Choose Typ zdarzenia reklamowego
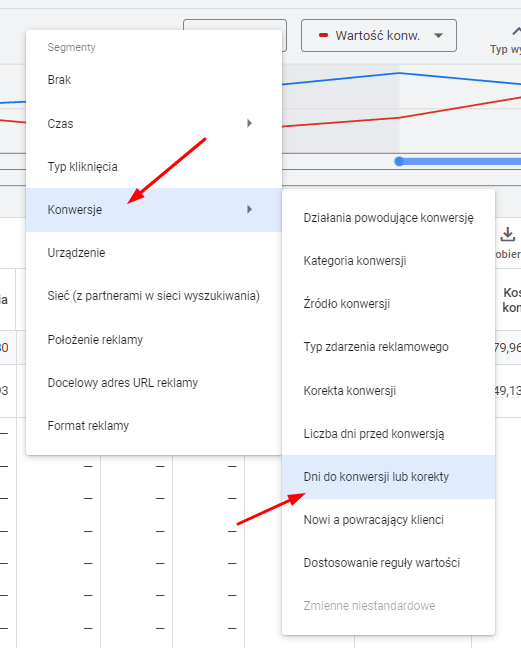 388,347
